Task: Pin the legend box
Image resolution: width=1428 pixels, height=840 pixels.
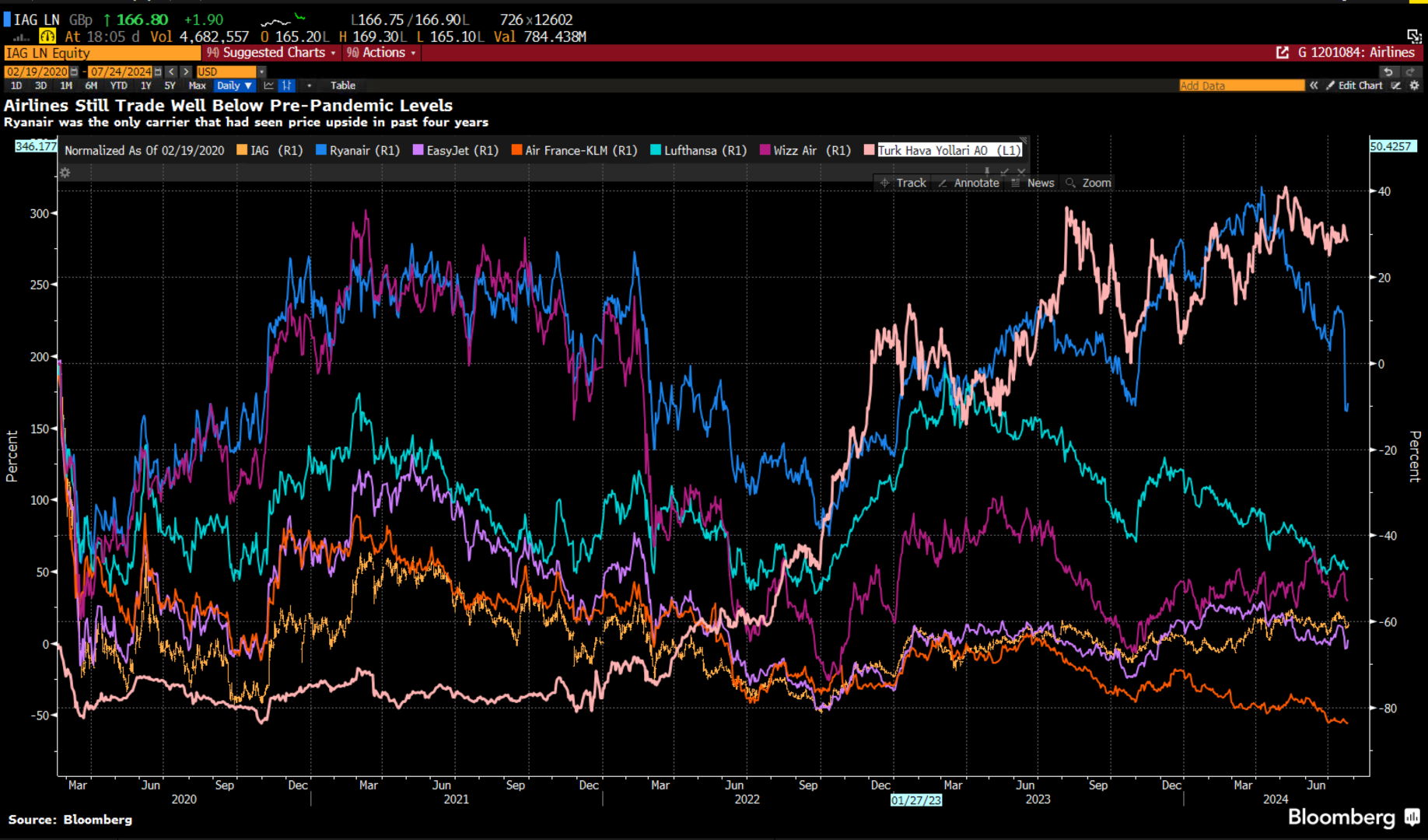Action: pyautogui.click(x=987, y=171)
